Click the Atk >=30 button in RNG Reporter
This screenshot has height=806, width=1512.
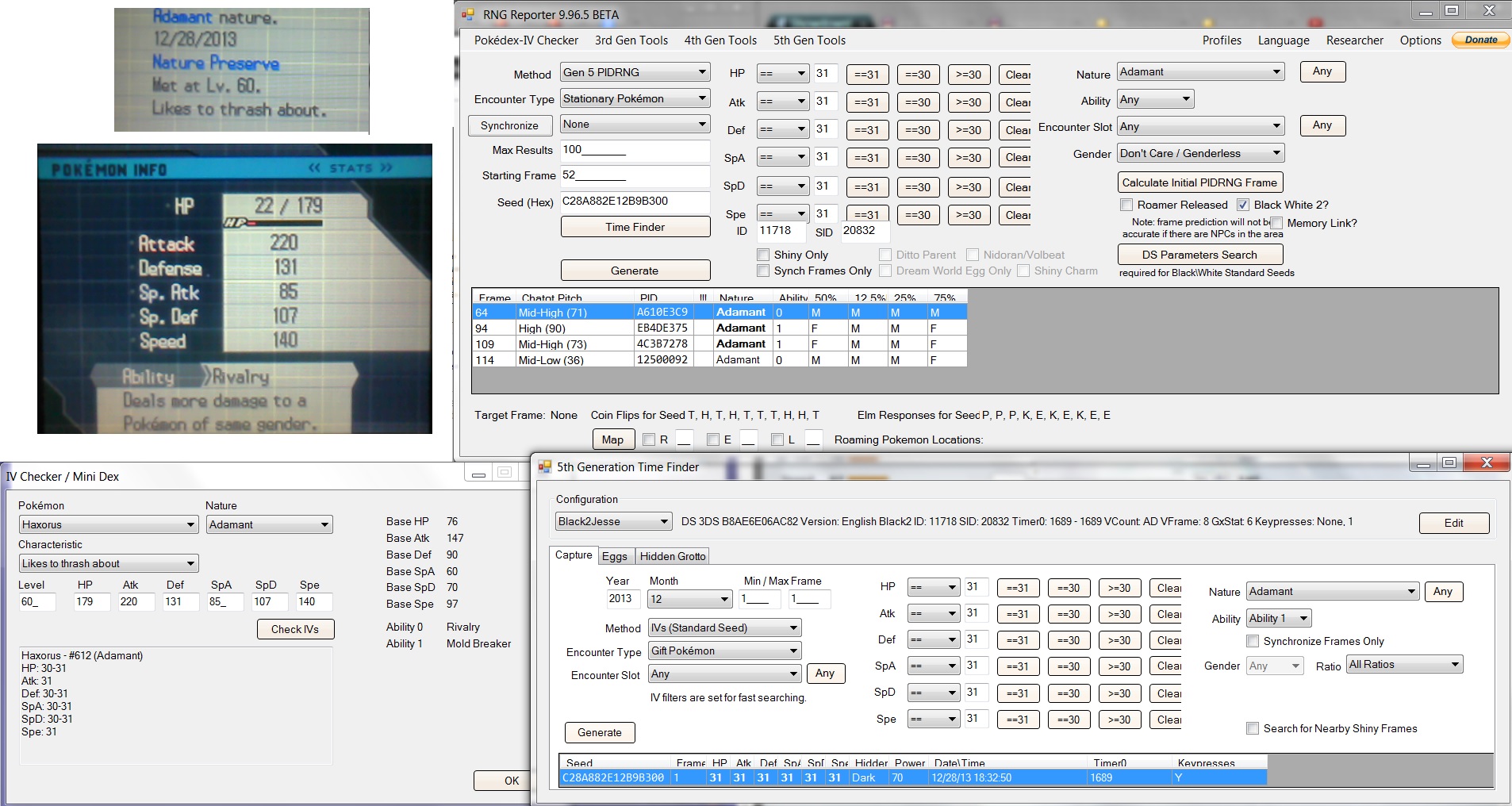pyautogui.click(x=968, y=102)
